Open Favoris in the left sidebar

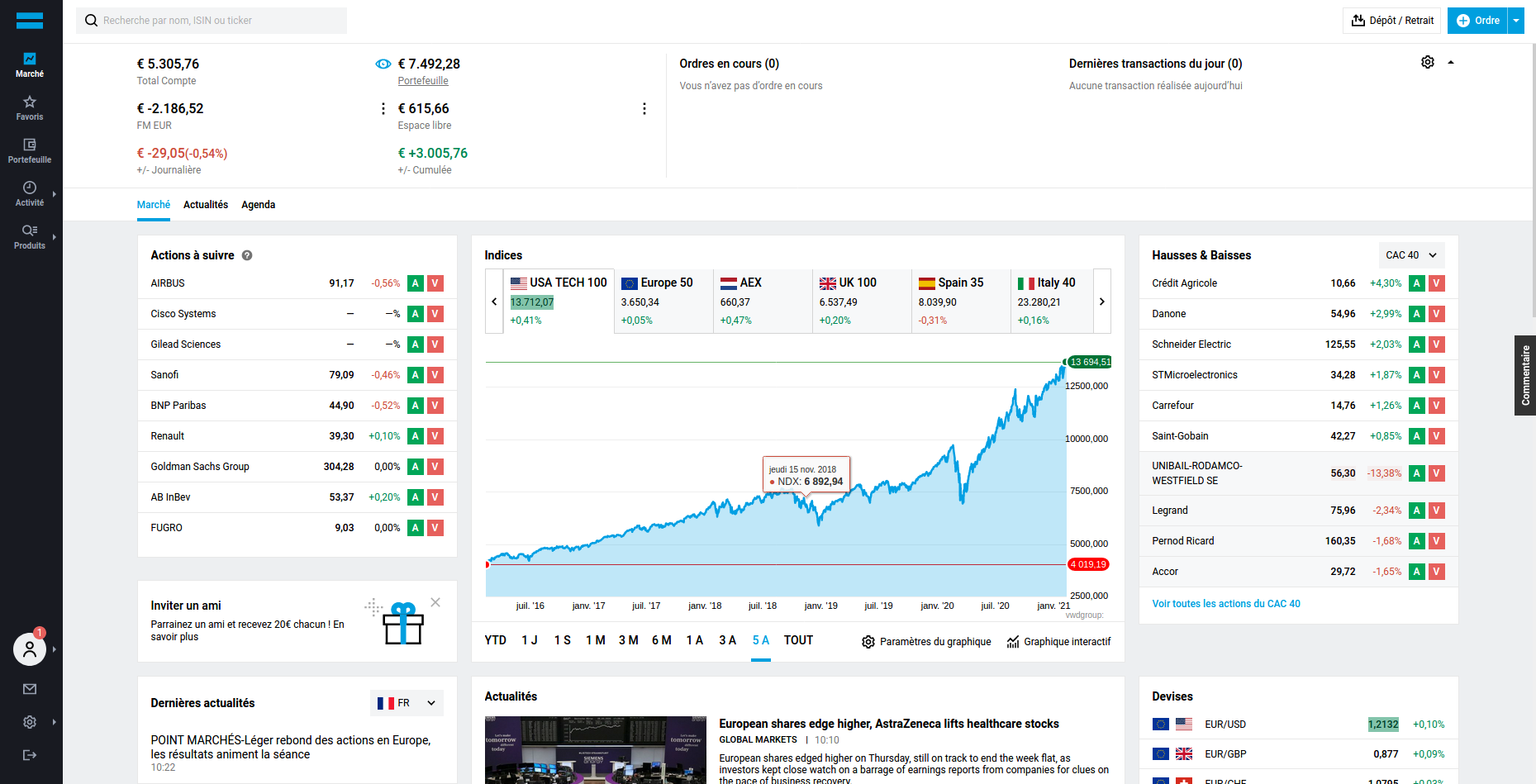30,107
